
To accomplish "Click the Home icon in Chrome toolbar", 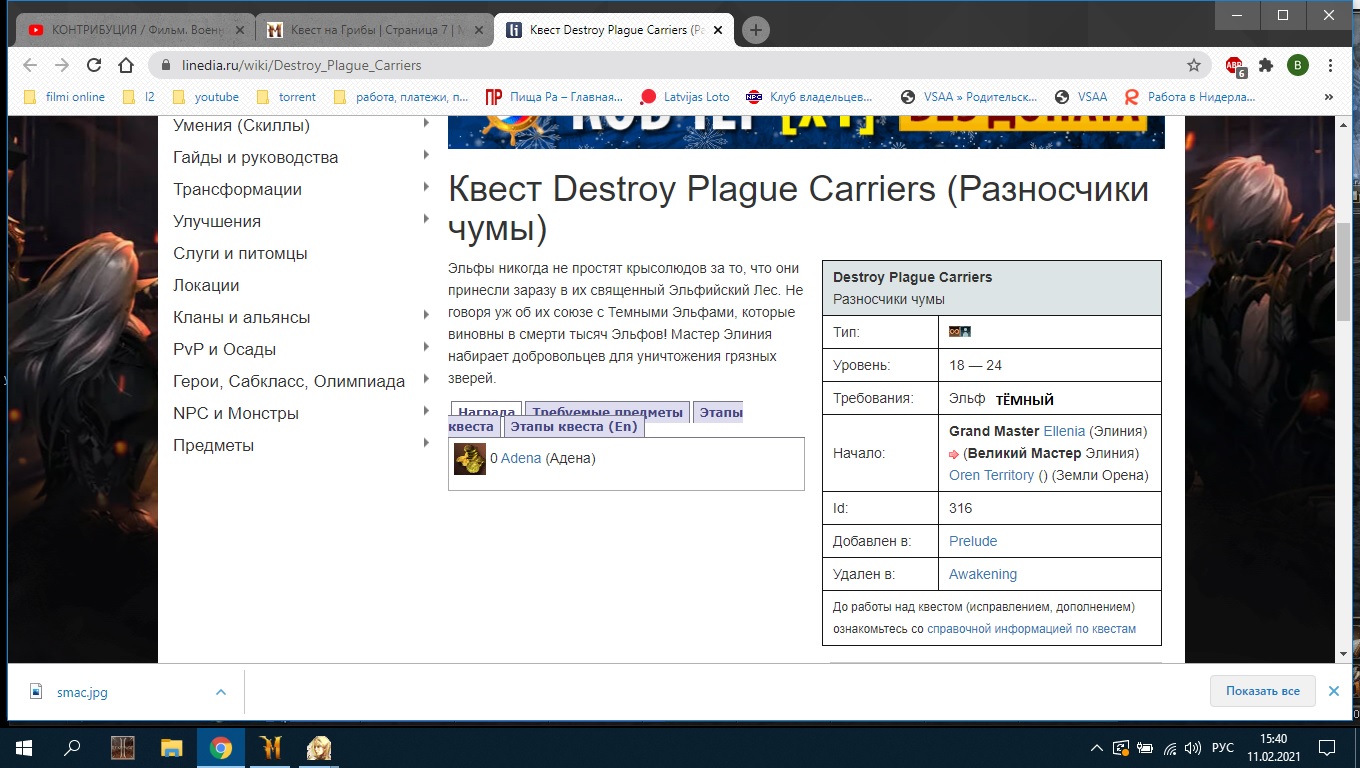I will click(x=126, y=65).
